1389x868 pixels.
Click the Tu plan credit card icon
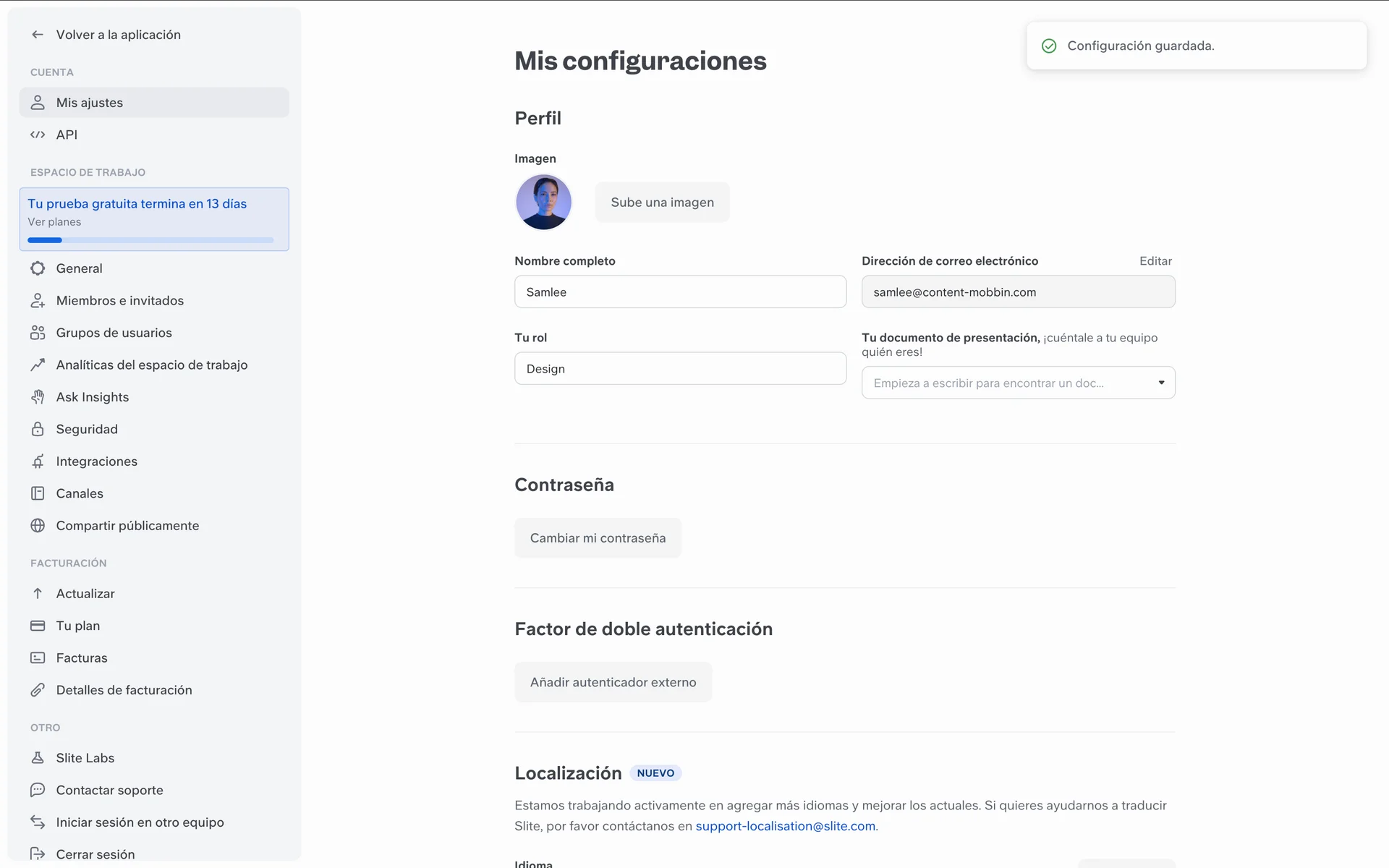(x=38, y=626)
